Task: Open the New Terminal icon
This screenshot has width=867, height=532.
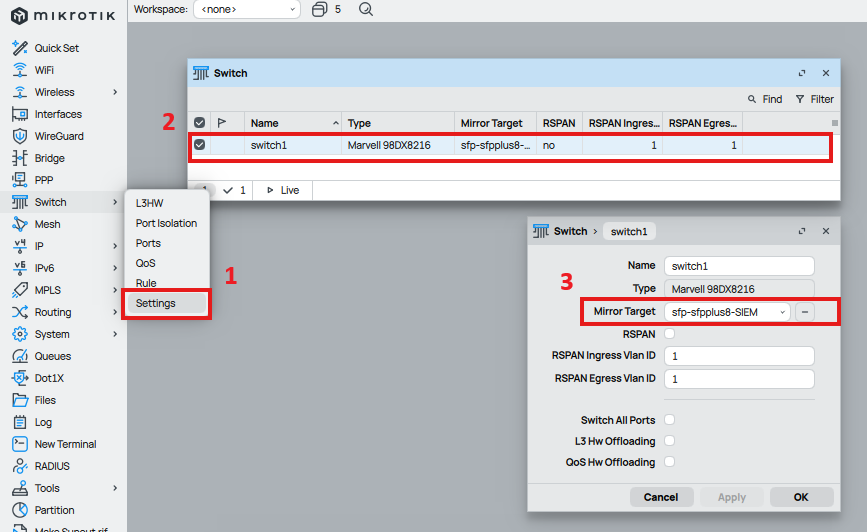Action: point(19,444)
